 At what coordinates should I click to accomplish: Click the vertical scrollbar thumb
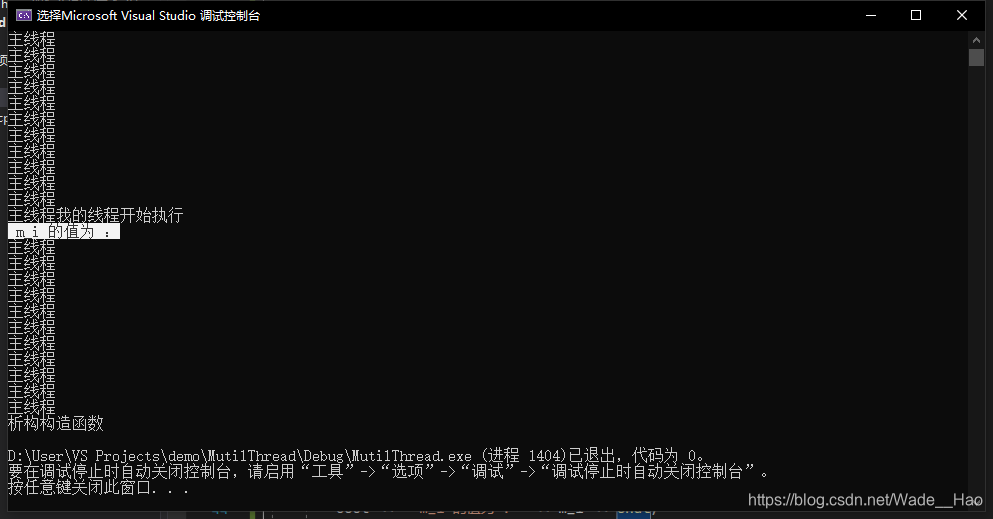pyautogui.click(x=976, y=57)
